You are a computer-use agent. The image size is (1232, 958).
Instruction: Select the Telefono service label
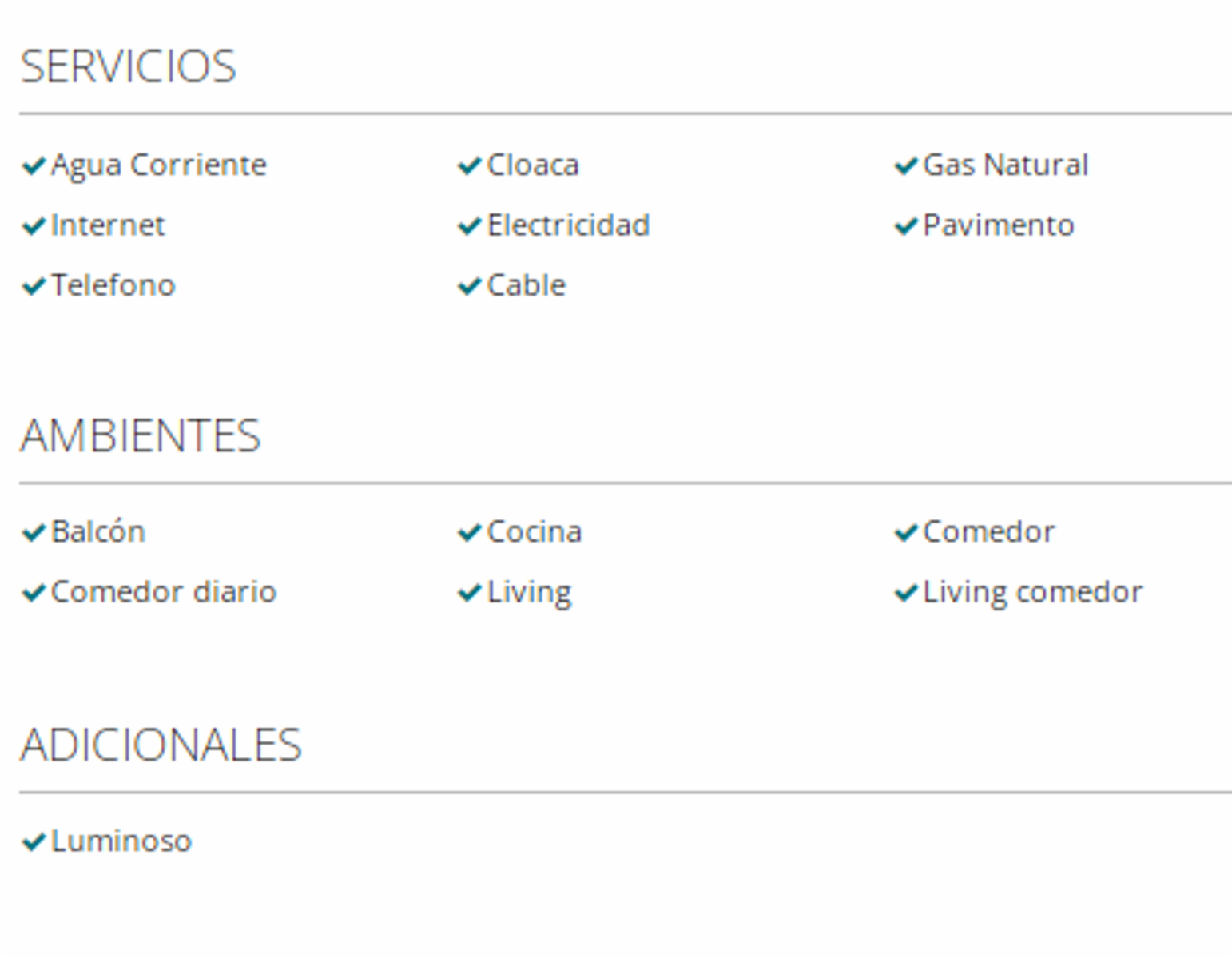click(x=113, y=285)
